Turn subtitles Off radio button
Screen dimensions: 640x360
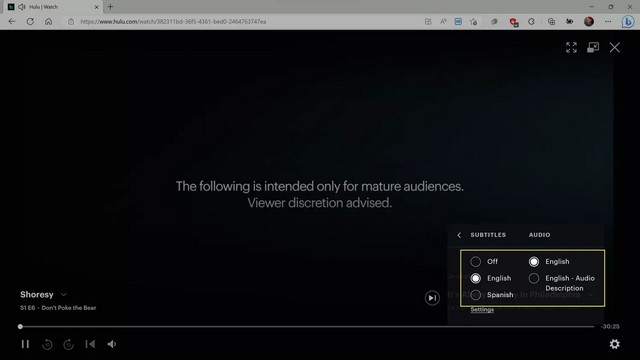point(476,261)
